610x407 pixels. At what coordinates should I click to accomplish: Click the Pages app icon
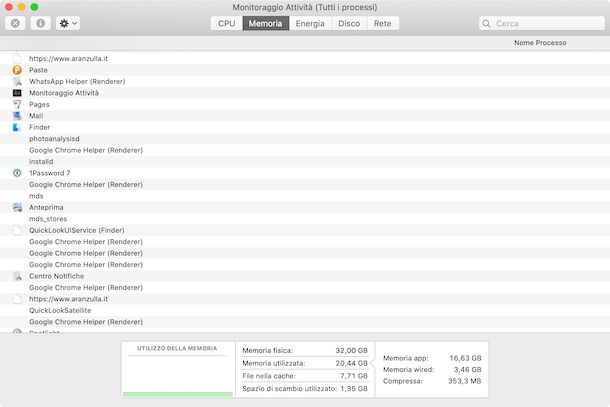[x=17, y=104]
